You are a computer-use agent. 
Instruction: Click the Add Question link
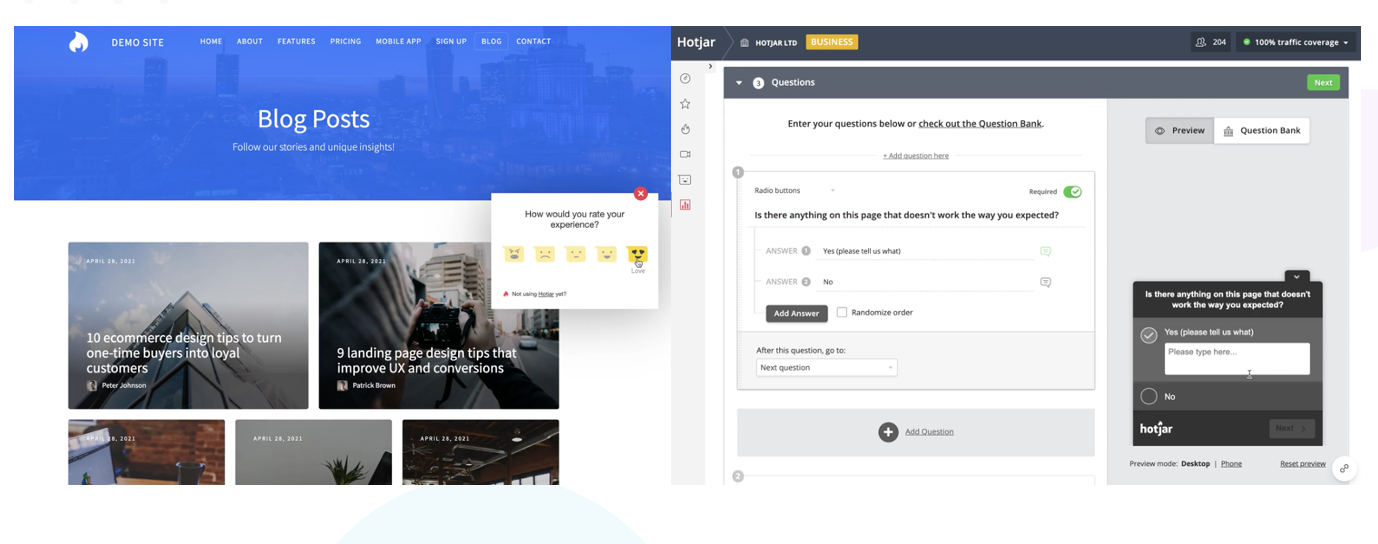point(929,432)
